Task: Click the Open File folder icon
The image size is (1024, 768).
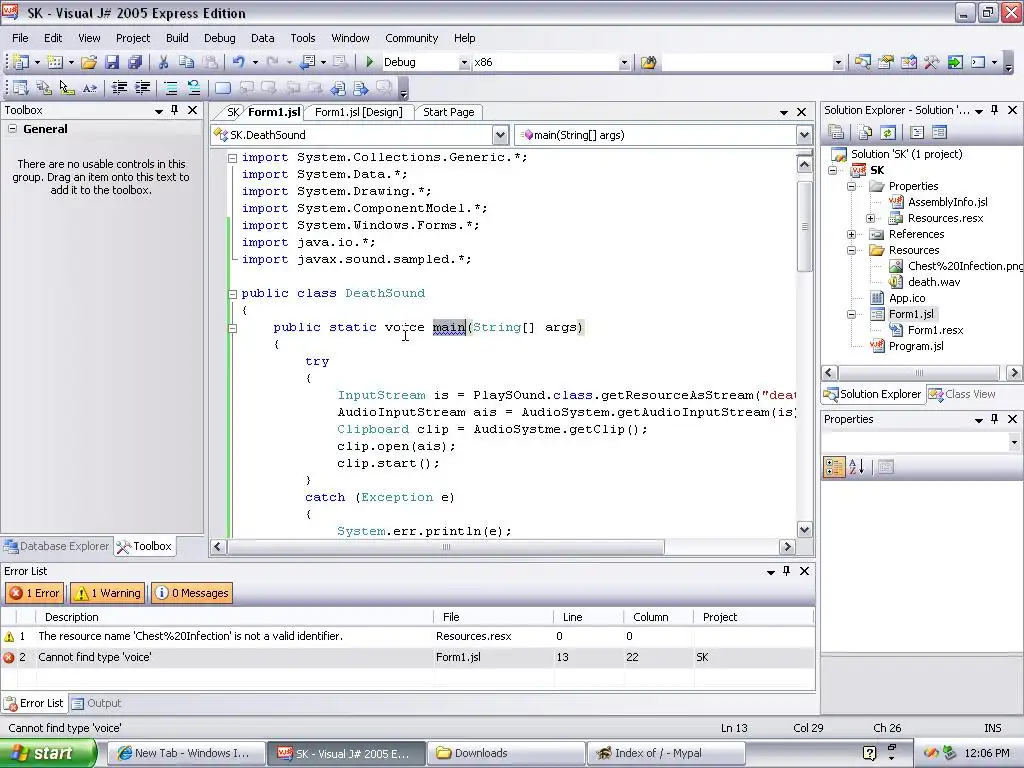Action: [x=89, y=62]
